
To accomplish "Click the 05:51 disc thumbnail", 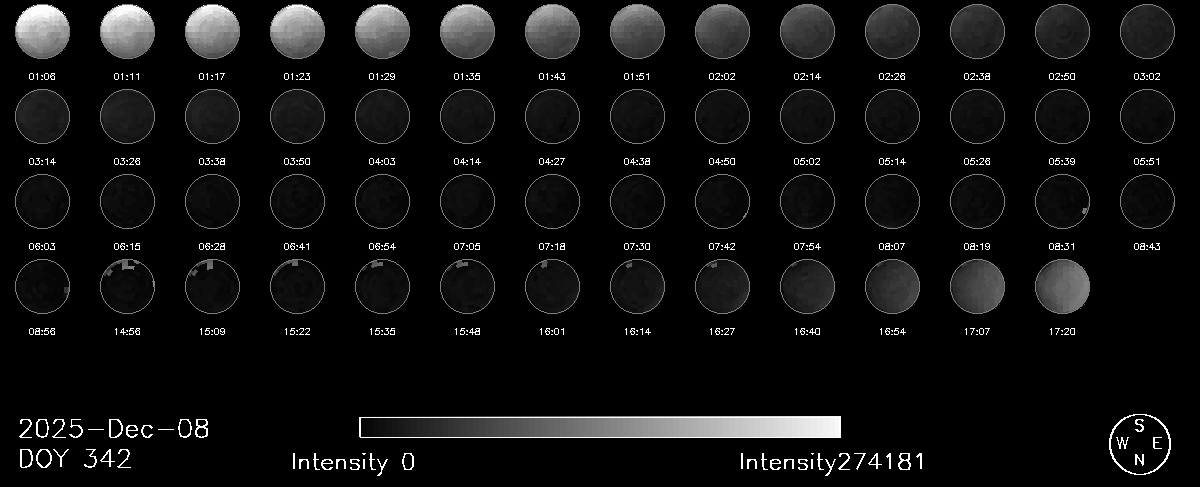I will [1147, 116].
